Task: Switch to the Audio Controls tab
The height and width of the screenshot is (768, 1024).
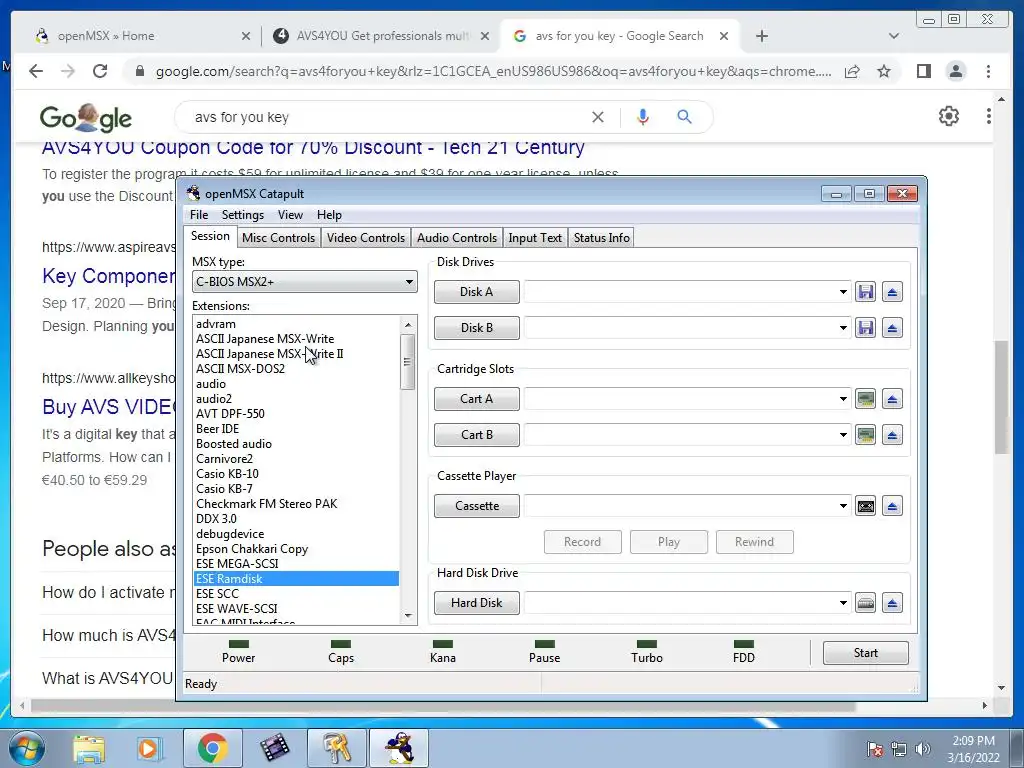Action: [x=456, y=238]
